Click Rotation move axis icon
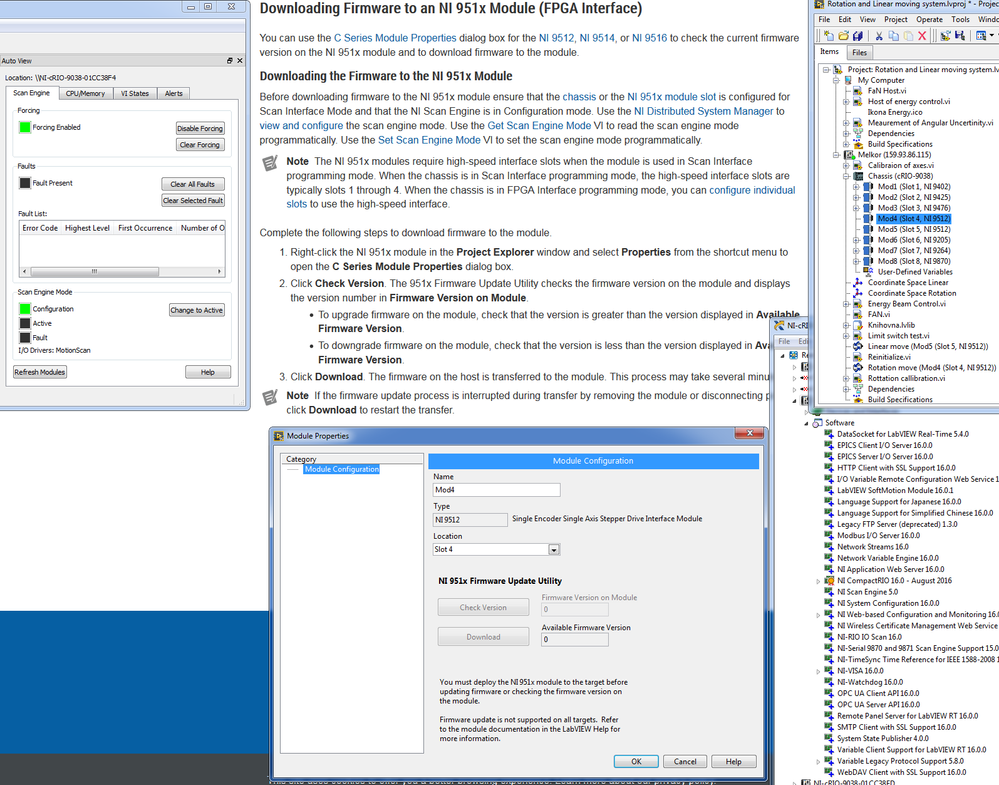Image resolution: width=999 pixels, height=785 pixels. point(859,368)
